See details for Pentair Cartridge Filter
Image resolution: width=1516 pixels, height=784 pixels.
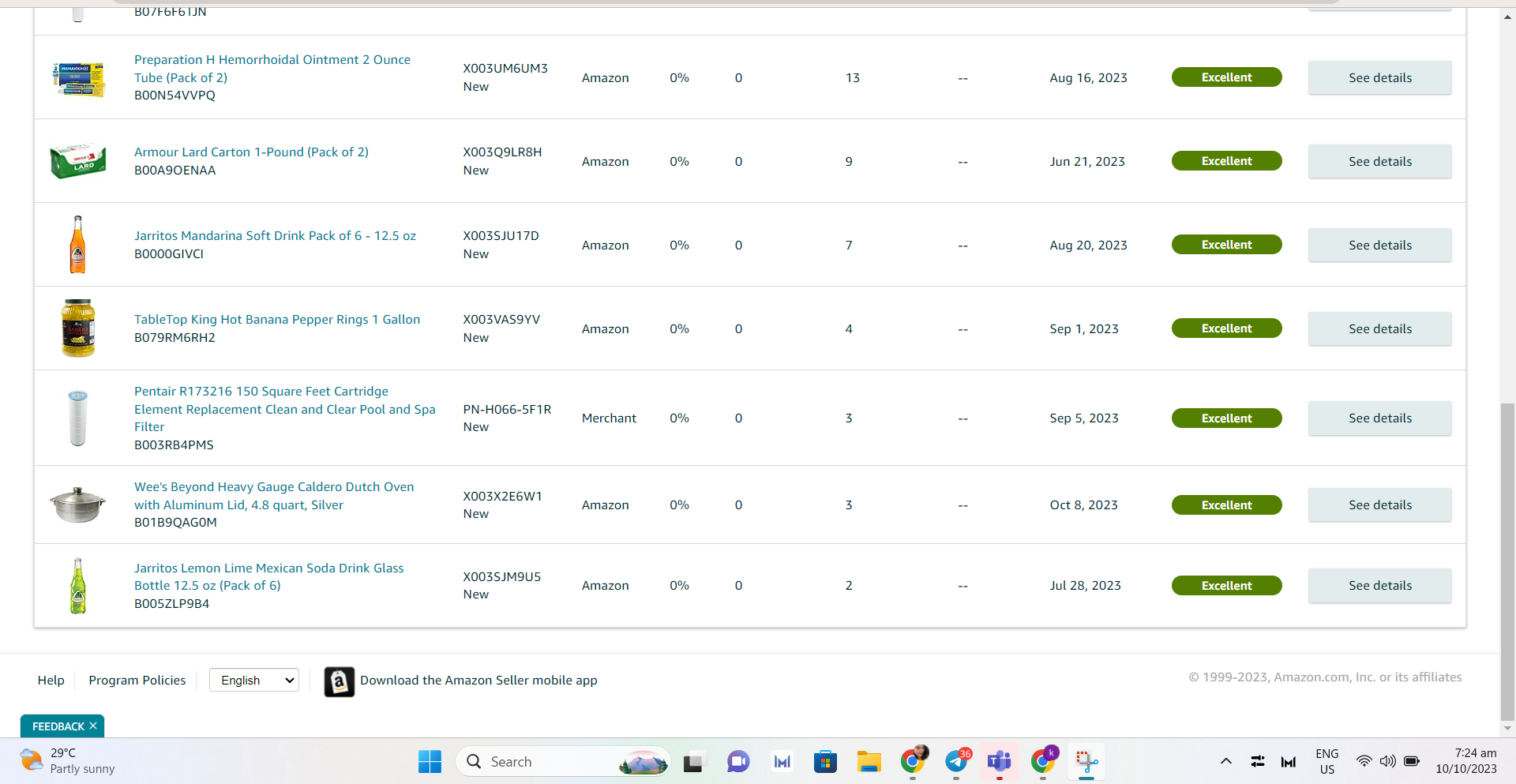1379,418
